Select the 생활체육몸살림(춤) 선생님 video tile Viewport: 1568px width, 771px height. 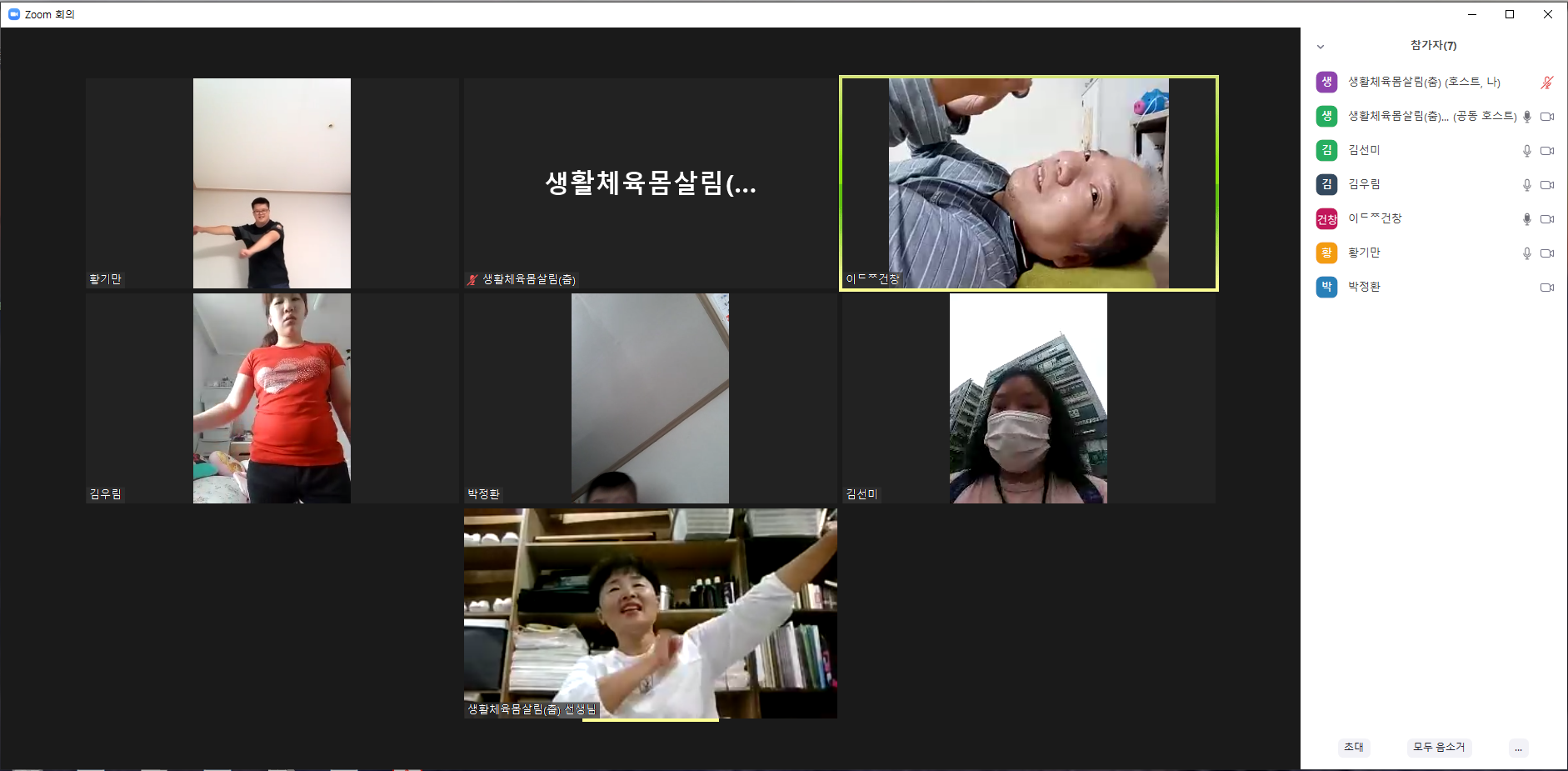650,613
